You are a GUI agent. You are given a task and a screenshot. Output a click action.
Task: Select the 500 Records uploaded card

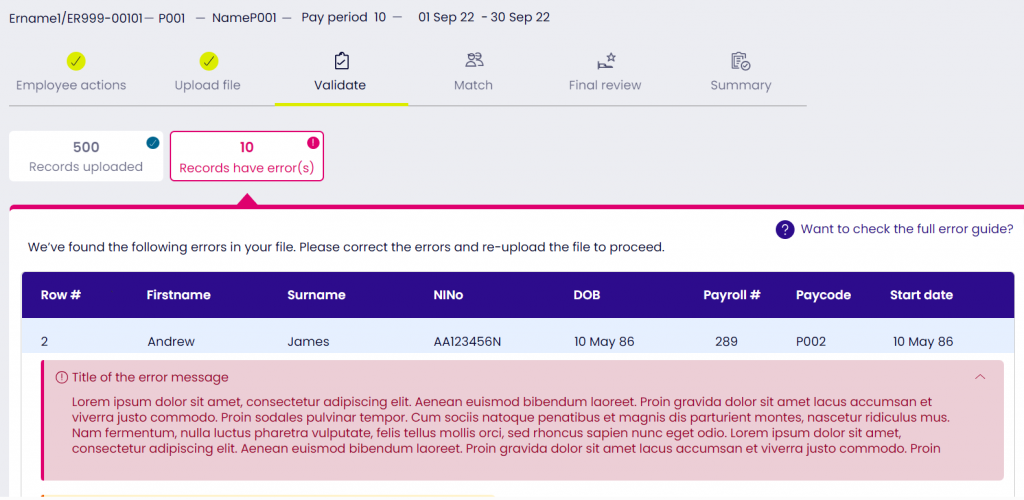pyautogui.click(x=86, y=157)
